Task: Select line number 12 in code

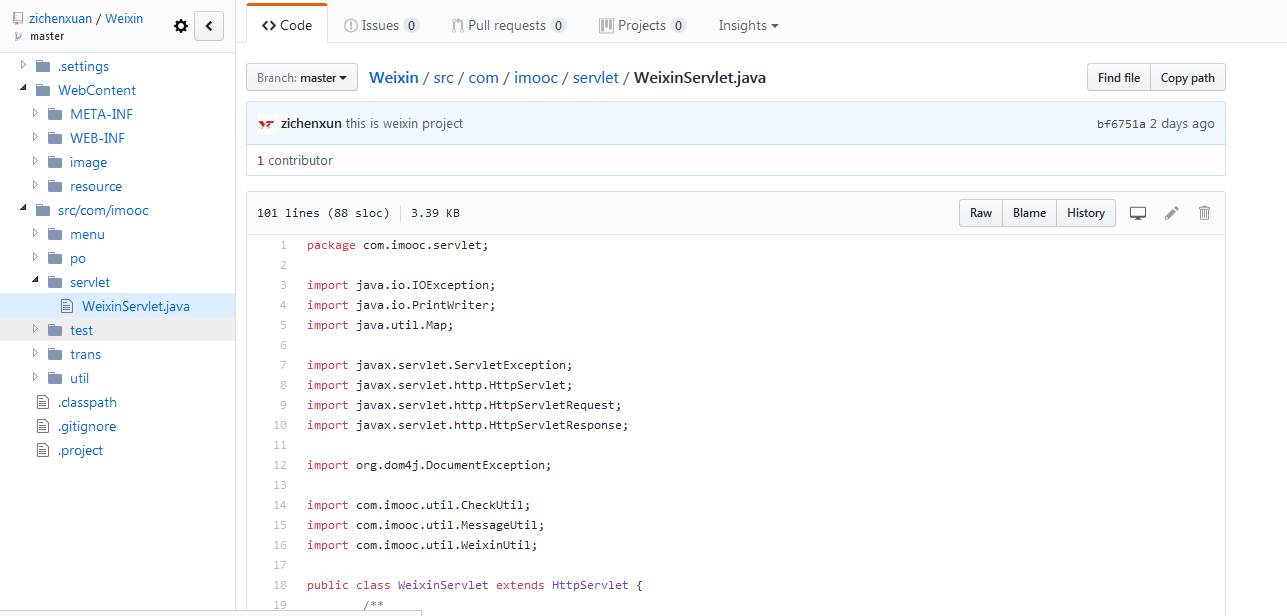Action: pos(279,465)
